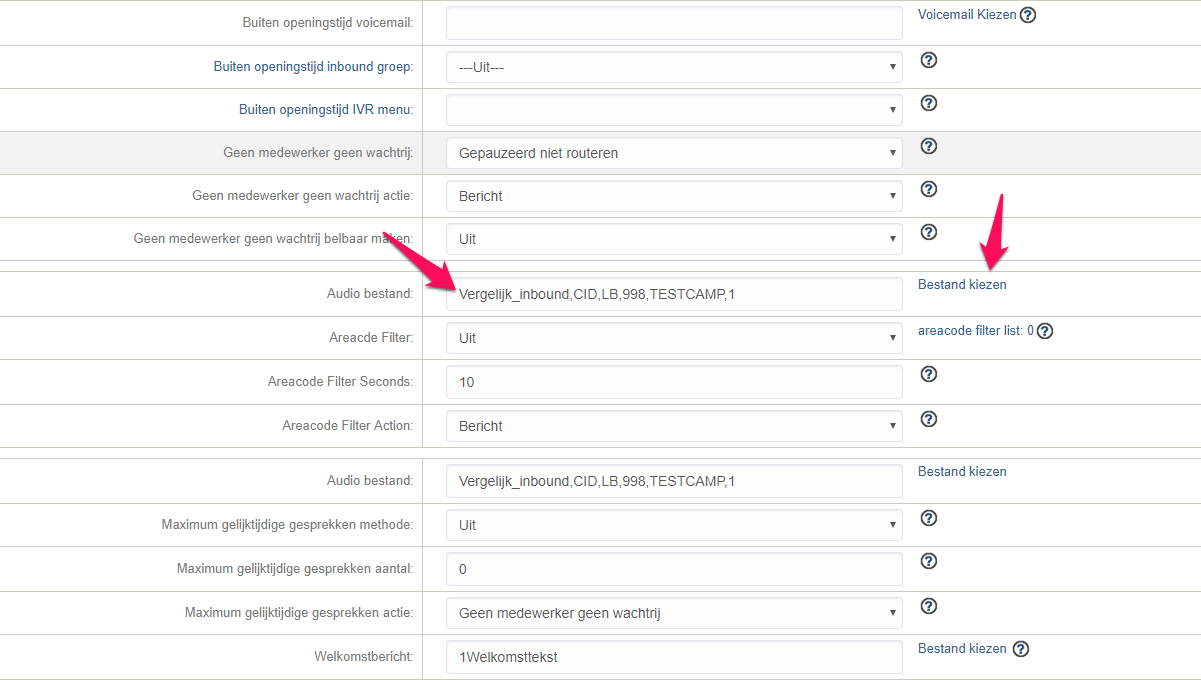This screenshot has height=680, width=1201.
Task: Open Geen medewerker geen wachtrij actie dropdown
Action: coord(674,196)
